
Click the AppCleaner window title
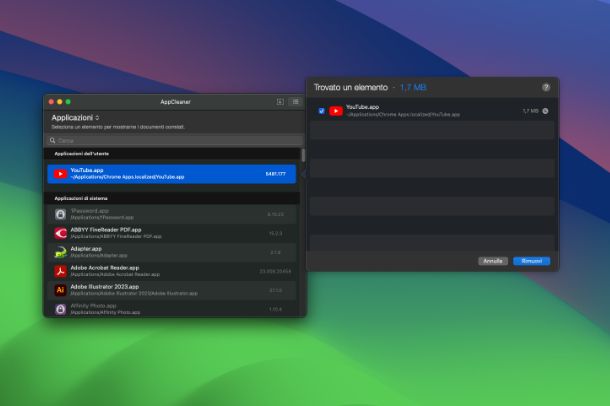tap(175, 102)
